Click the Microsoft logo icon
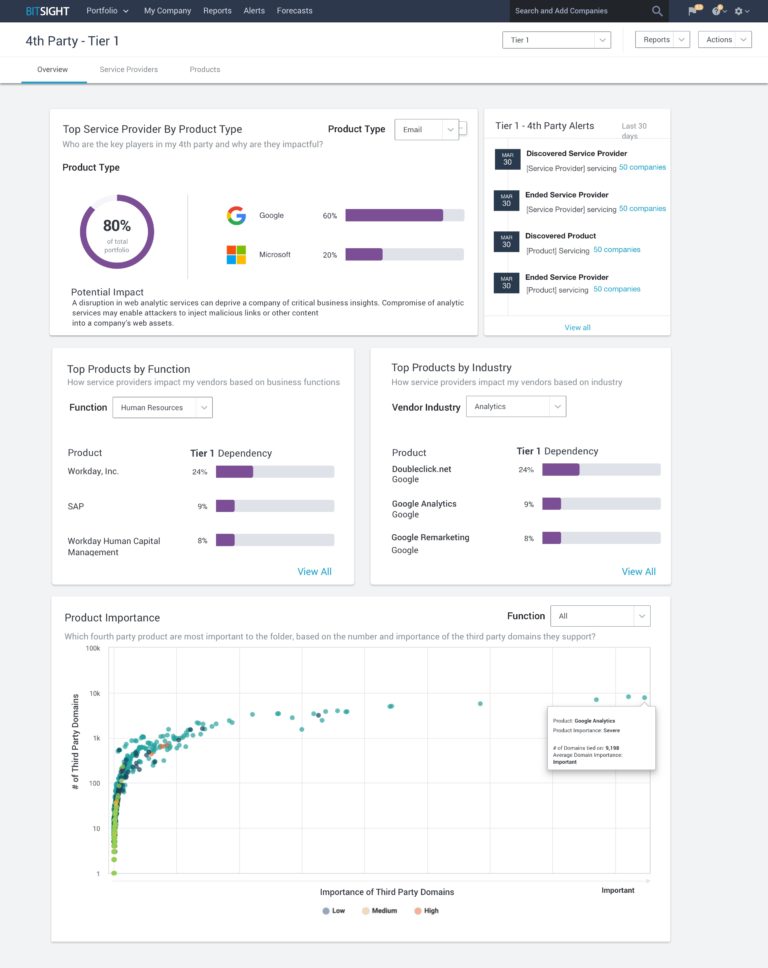The width and height of the screenshot is (768, 968). click(236, 254)
